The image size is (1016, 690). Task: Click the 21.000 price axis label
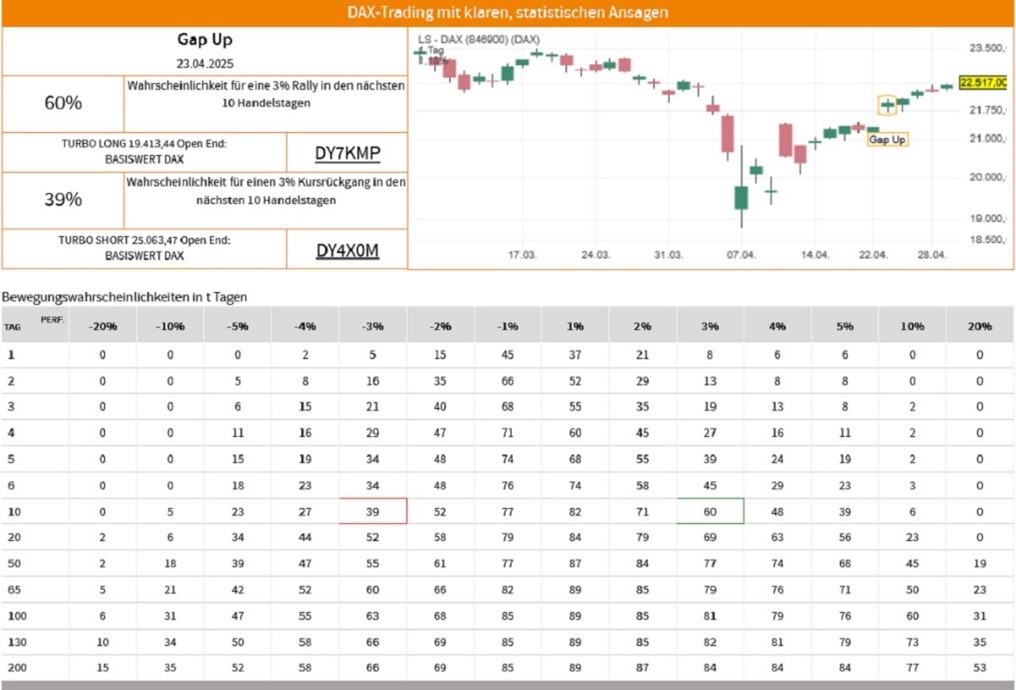coord(987,138)
